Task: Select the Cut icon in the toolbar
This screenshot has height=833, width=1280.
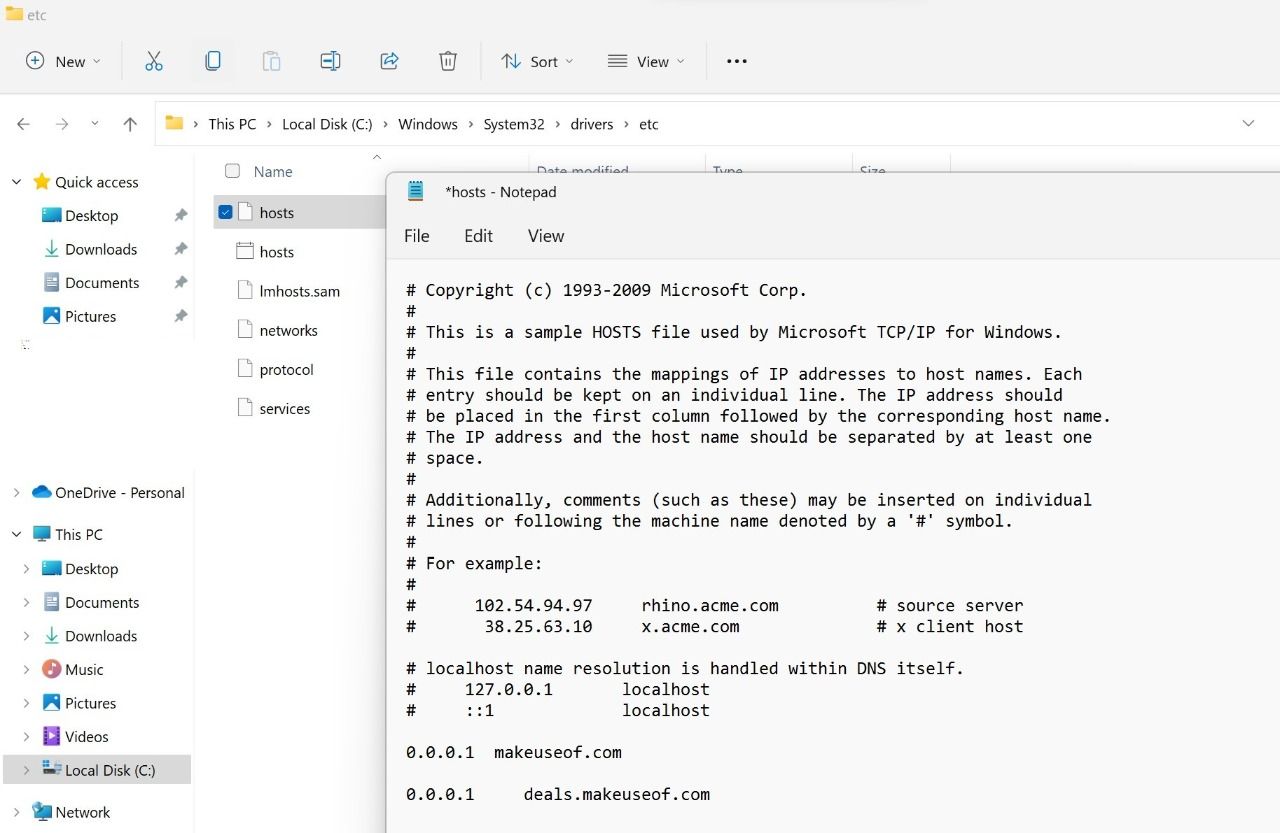Action: (x=154, y=61)
